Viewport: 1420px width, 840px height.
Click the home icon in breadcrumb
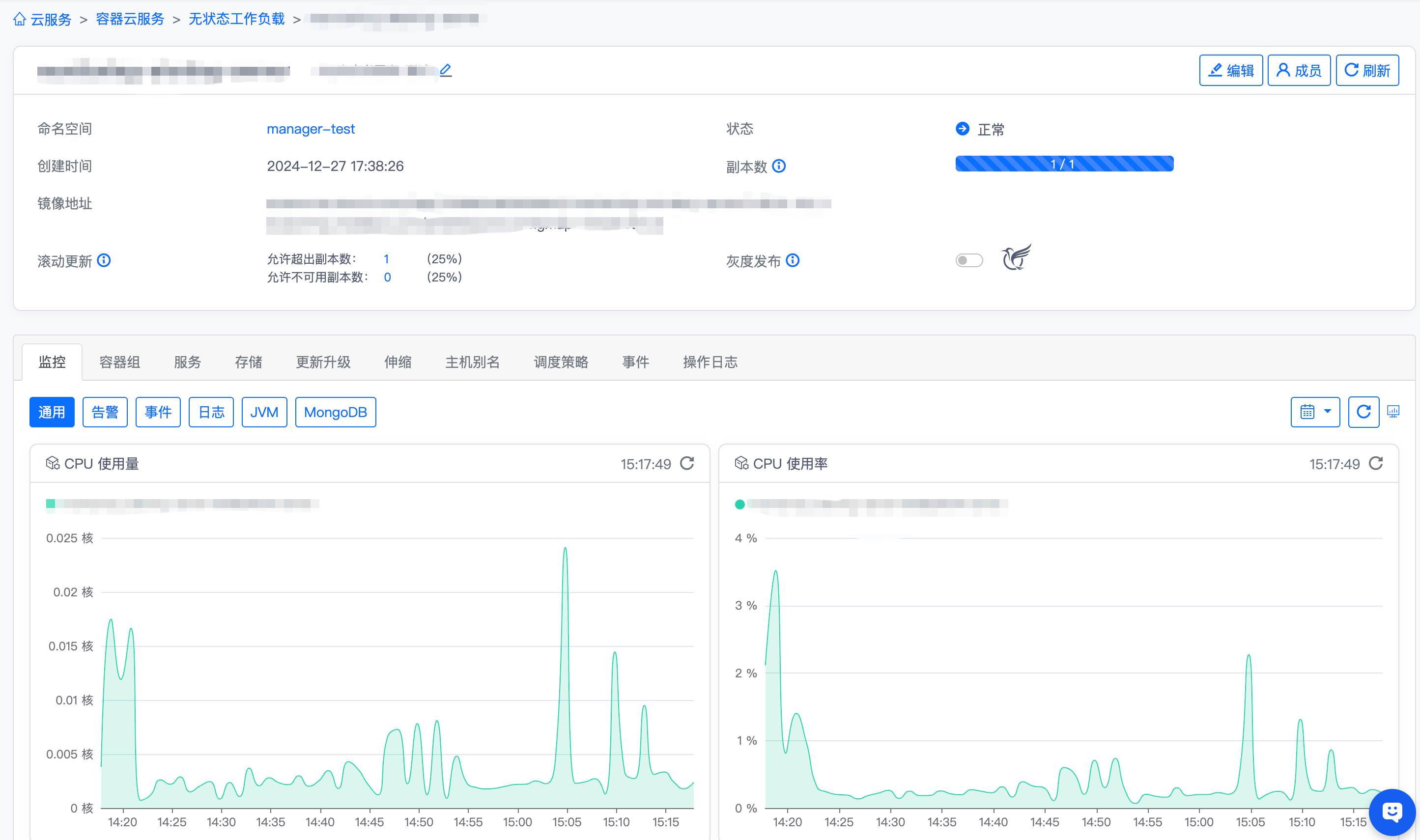point(20,19)
